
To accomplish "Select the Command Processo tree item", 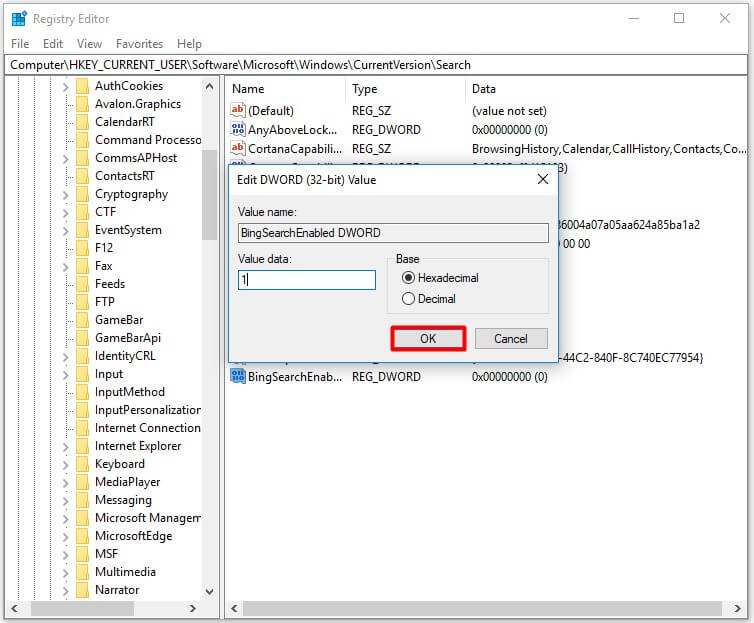I will click(148, 140).
